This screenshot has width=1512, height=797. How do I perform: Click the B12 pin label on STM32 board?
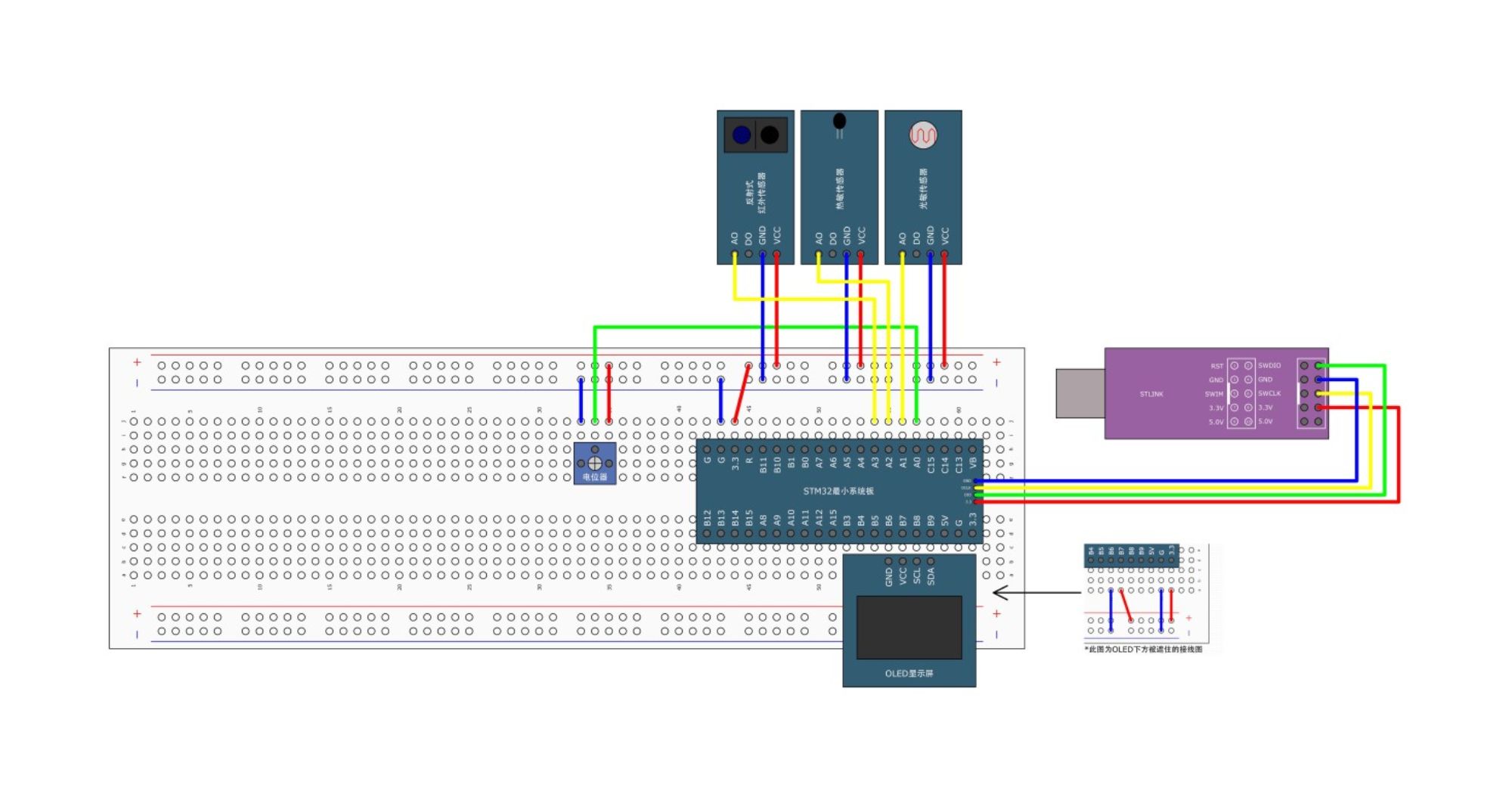[x=708, y=518]
